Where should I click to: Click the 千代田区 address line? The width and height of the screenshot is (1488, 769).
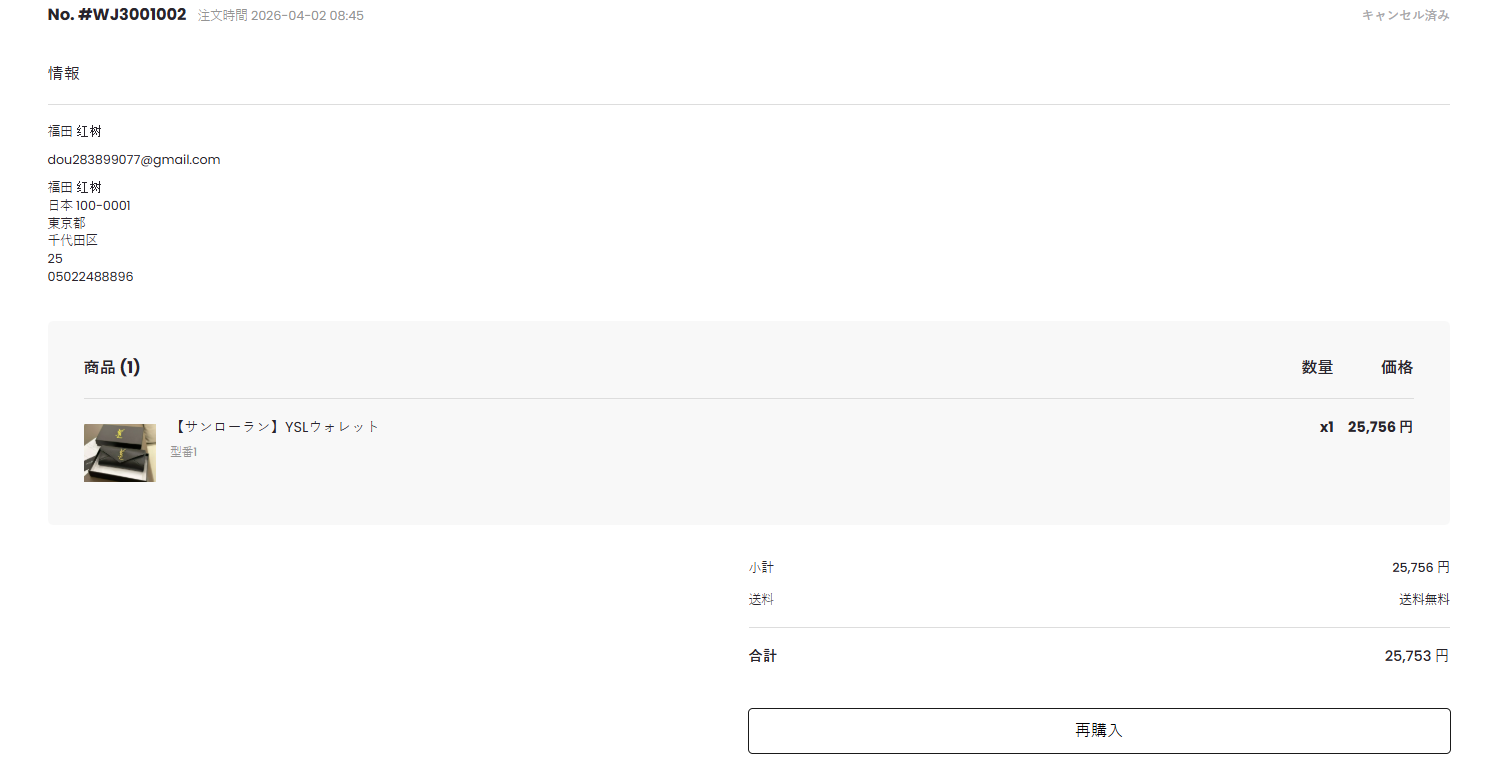pyautogui.click(x=73, y=241)
